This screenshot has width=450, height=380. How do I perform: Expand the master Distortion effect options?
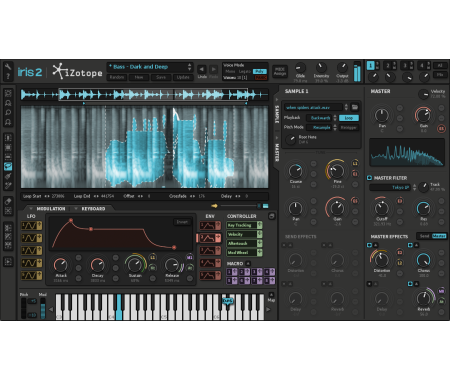tap(376, 245)
